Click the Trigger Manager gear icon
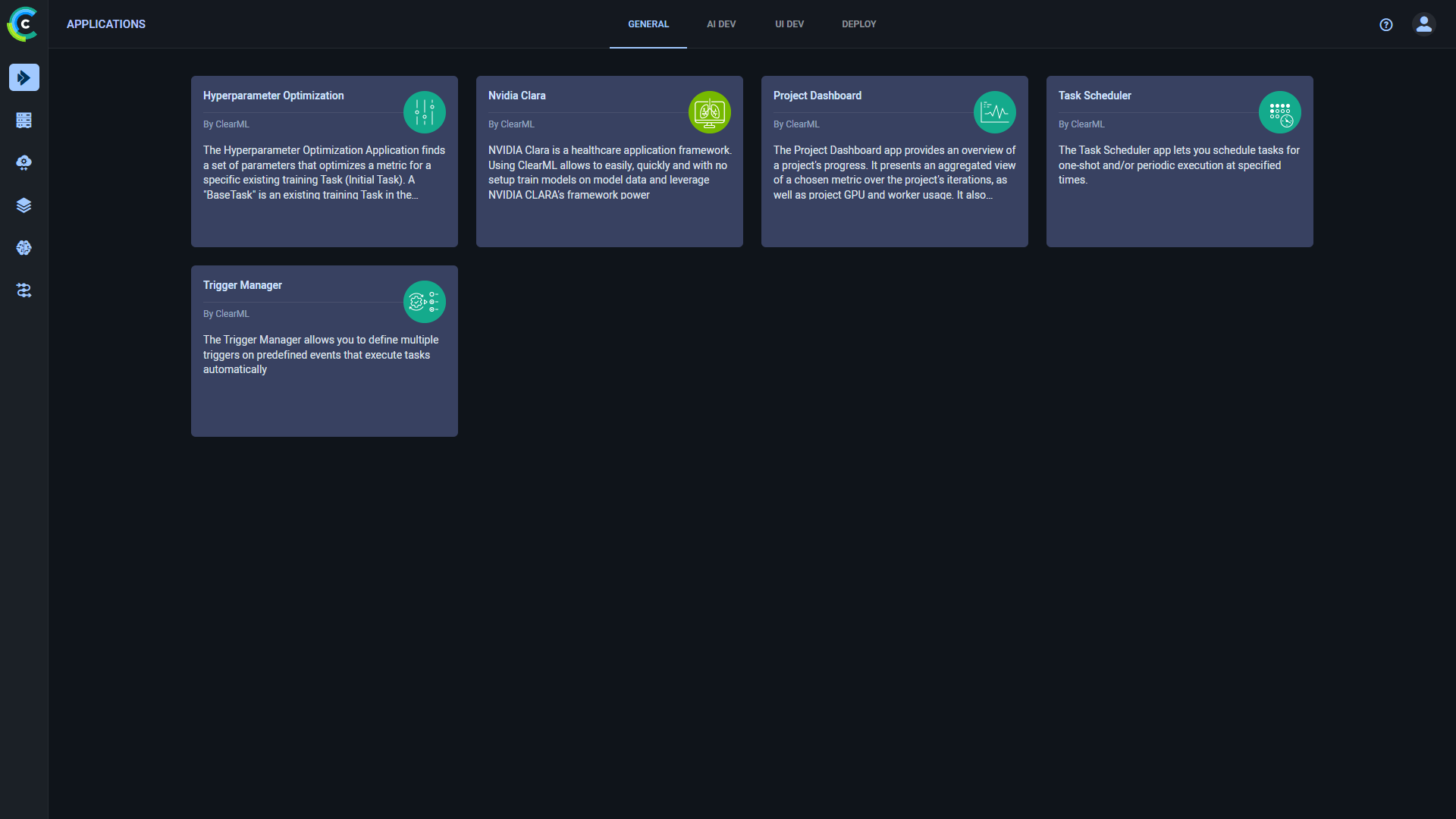1456x819 pixels. (424, 301)
